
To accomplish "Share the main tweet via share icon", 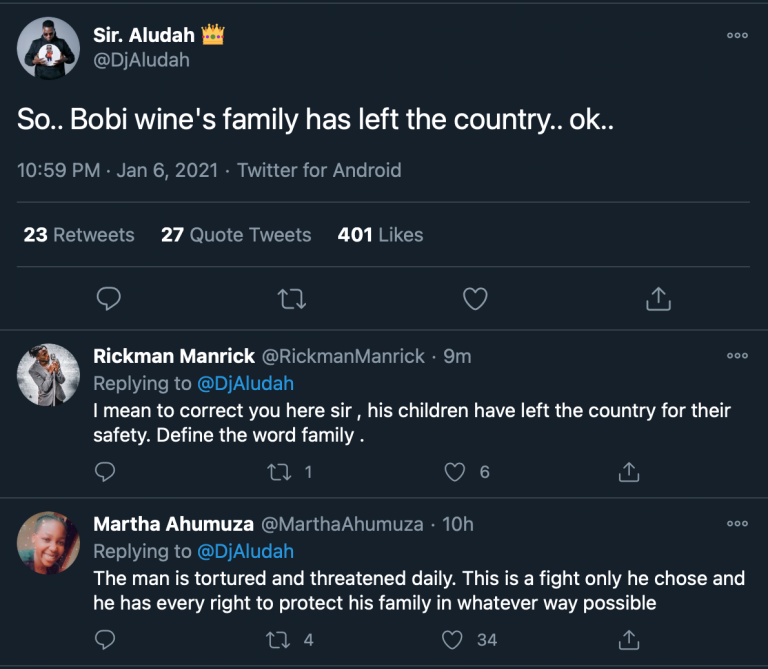I will pos(658,298).
